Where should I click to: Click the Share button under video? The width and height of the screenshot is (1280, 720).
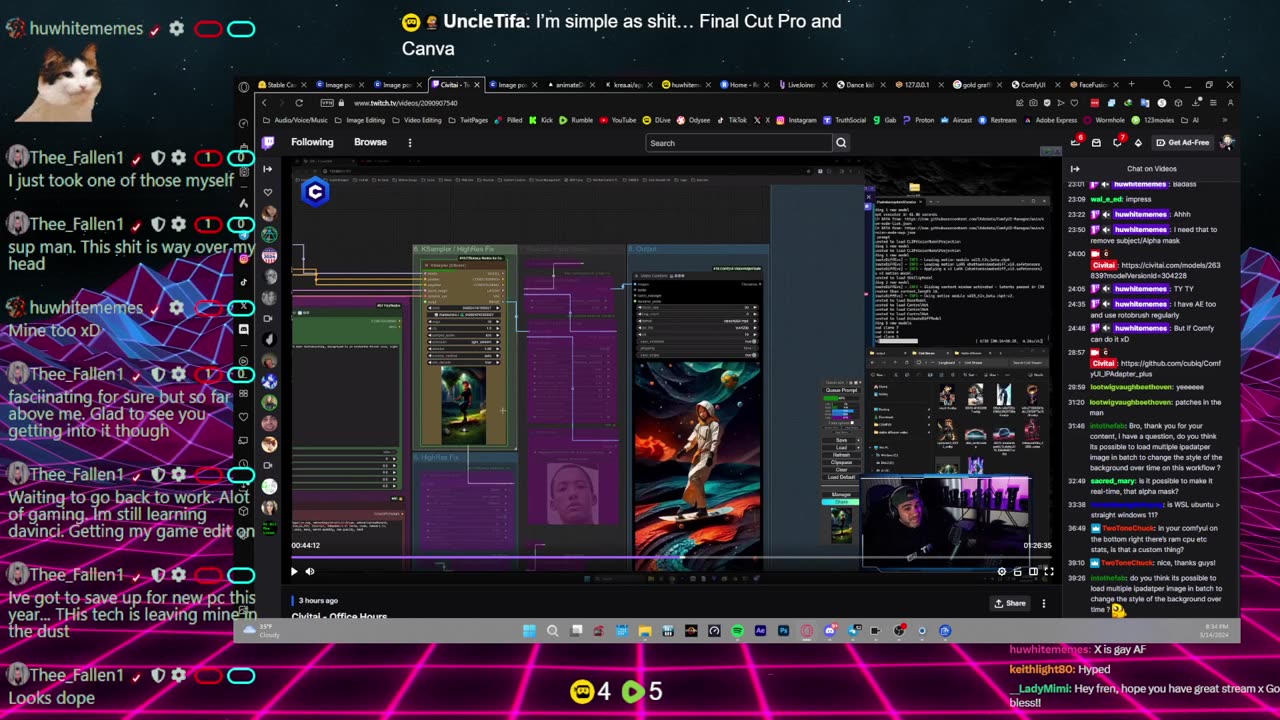pos(1010,603)
